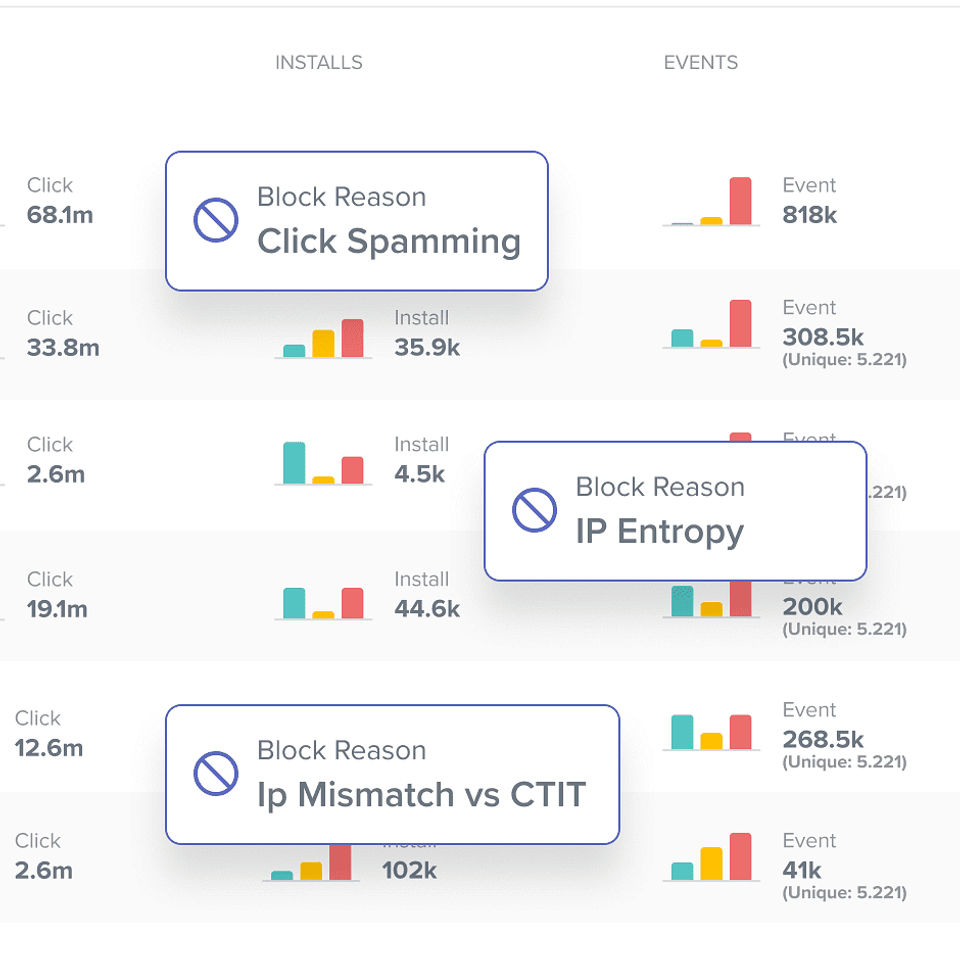Click the Ip Mismatch vs CTIT text
Screen dimensions: 960x960
[x=421, y=795]
